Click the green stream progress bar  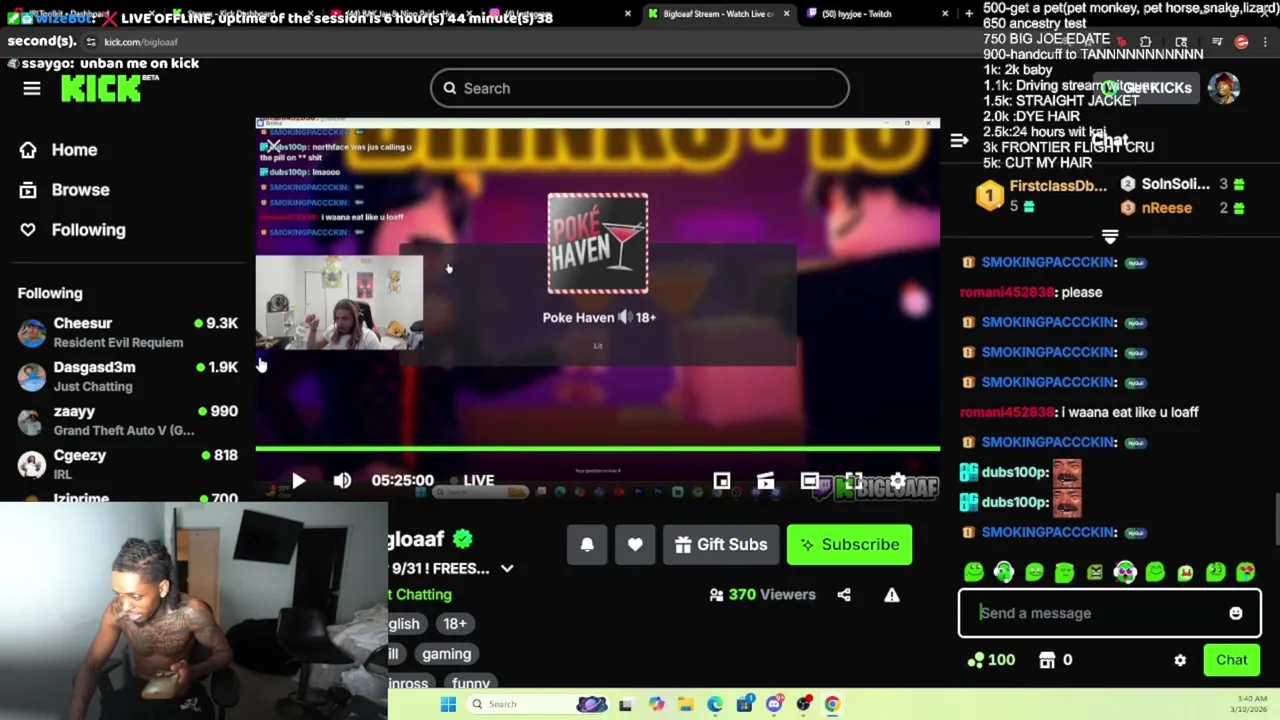coord(598,449)
